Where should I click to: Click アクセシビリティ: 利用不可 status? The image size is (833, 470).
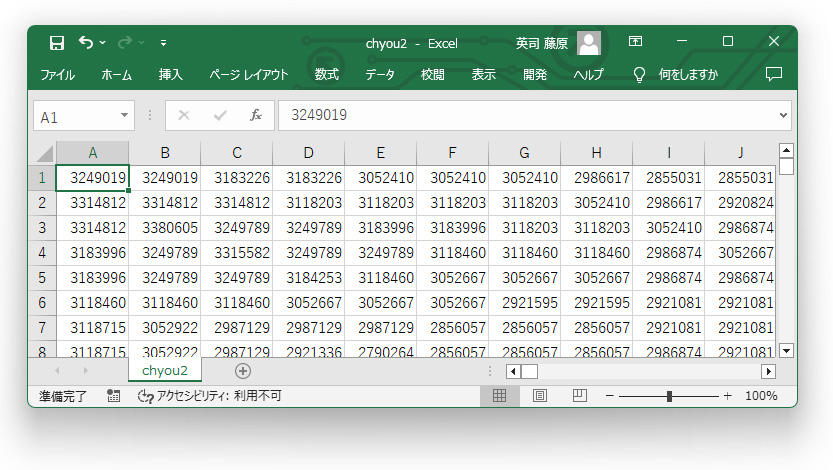pyautogui.click(x=209, y=396)
